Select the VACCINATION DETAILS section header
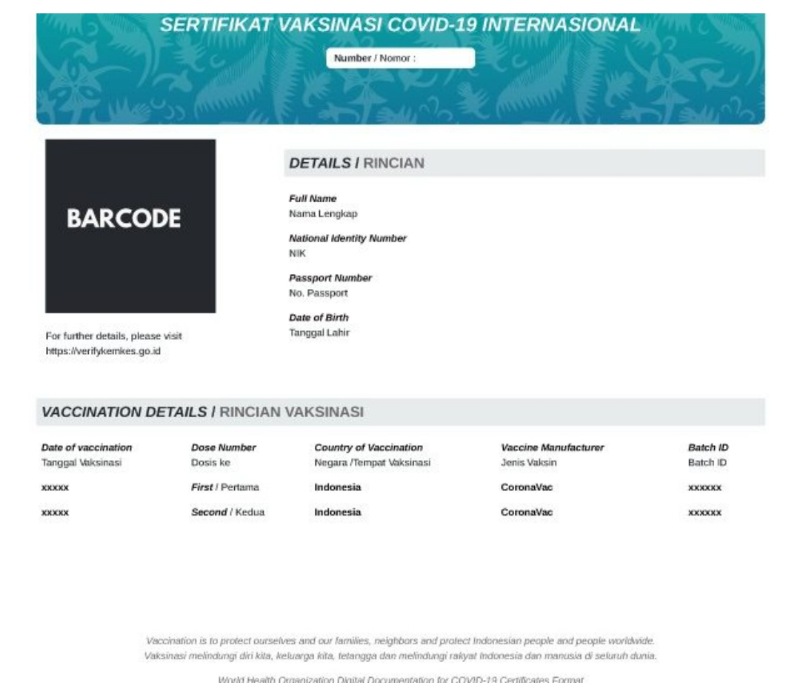800x694 pixels. click(401, 412)
